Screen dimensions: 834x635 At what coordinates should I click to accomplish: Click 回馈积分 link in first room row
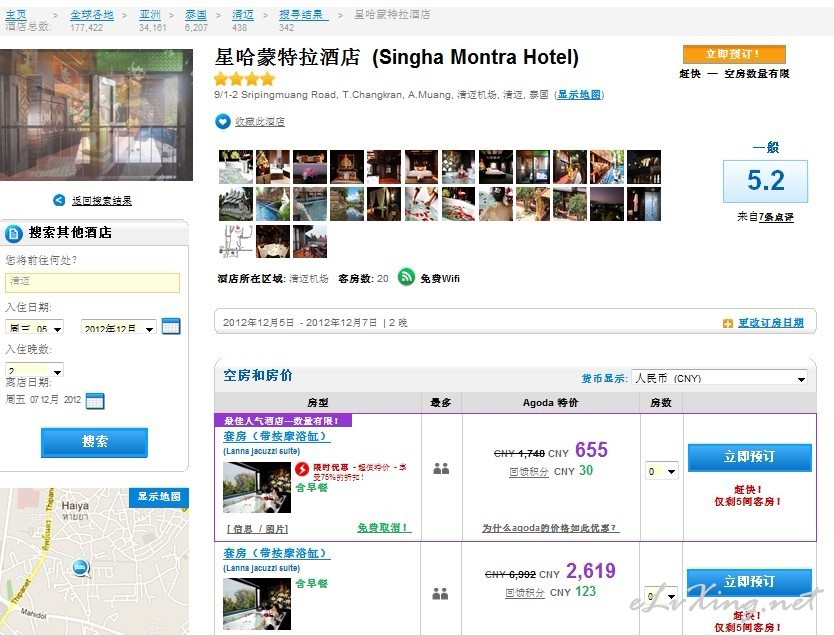(529, 472)
